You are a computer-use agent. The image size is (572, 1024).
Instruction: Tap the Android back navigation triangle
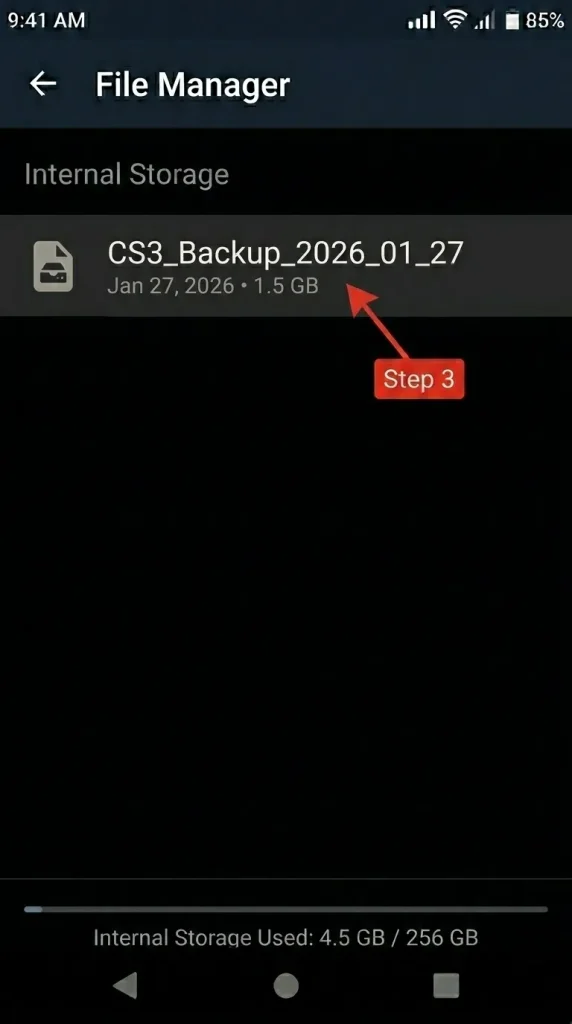[125, 985]
